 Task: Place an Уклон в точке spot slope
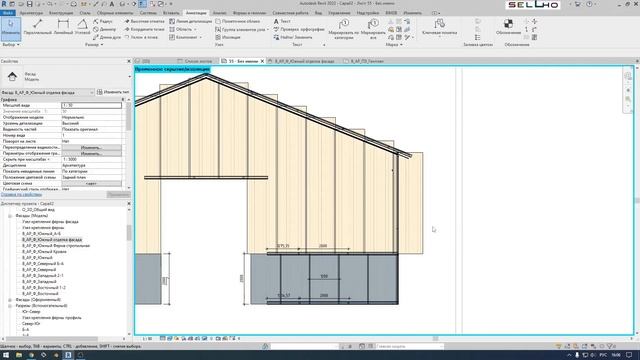(141, 37)
